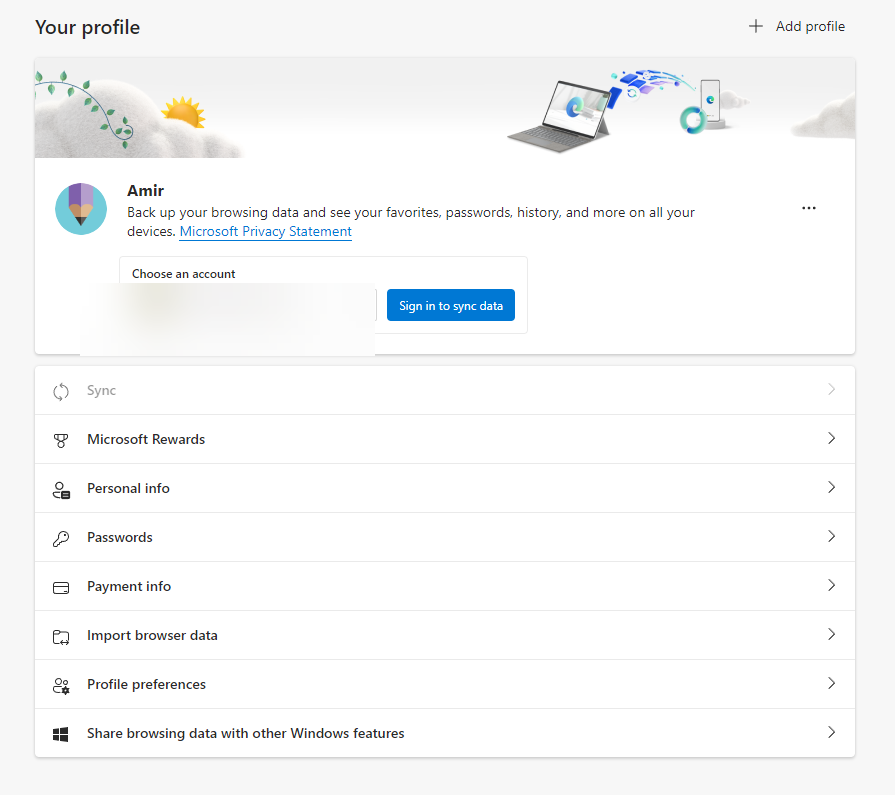Click the Payment info card icon
Image resolution: width=895 pixels, height=795 pixels.
point(61,587)
